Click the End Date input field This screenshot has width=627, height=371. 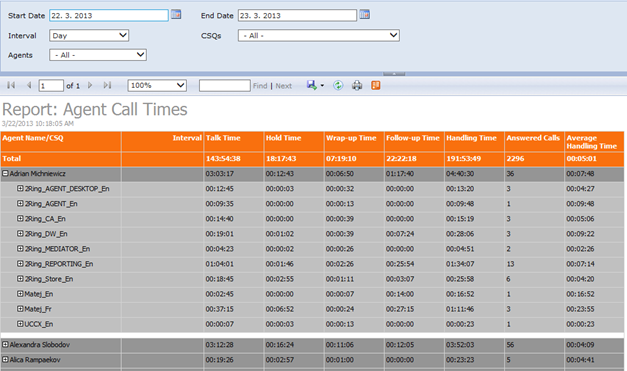click(297, 16)
